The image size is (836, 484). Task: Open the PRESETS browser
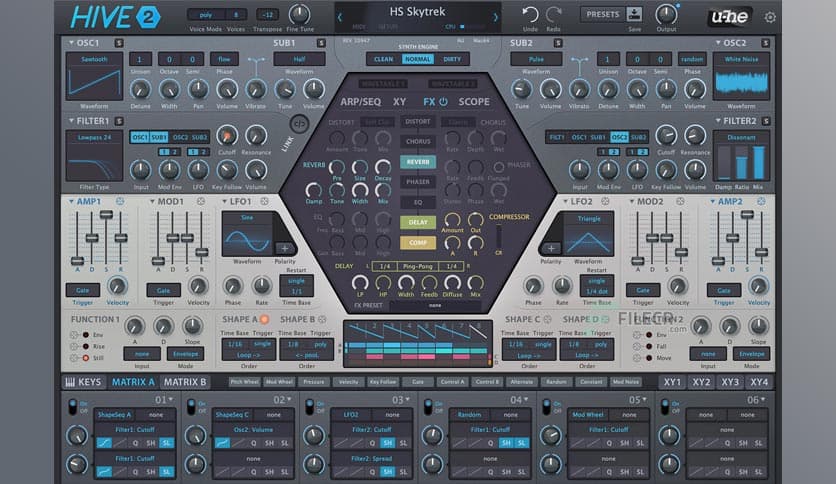click(x=601, y=15)
